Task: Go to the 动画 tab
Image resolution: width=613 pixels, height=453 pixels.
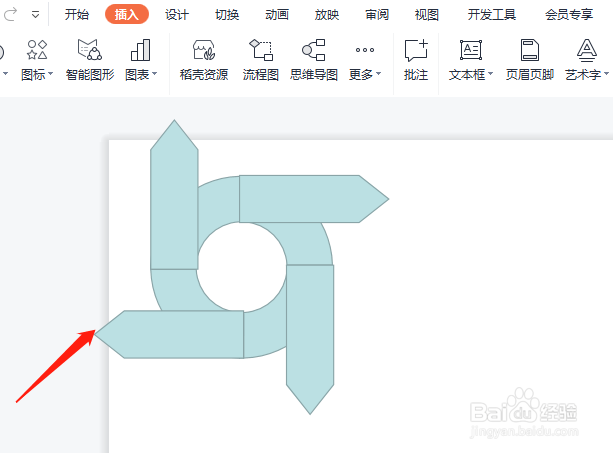Action: point(277,15)
